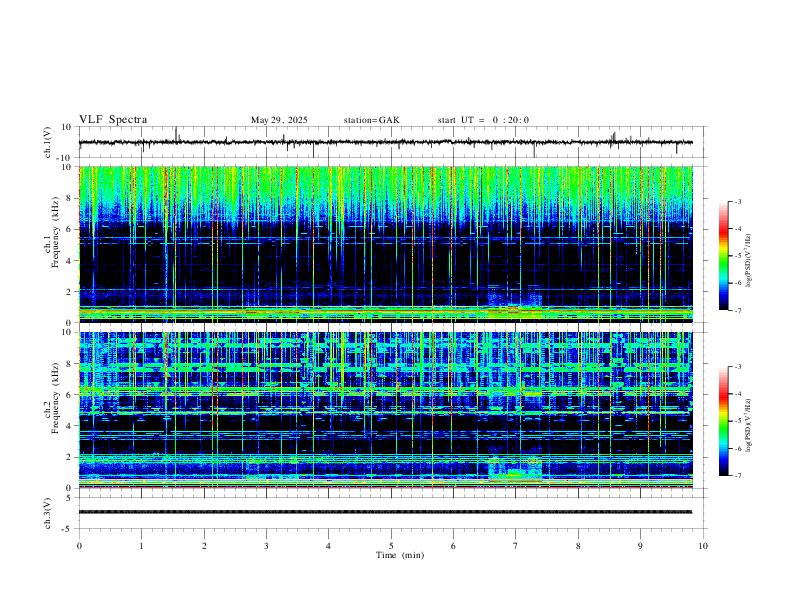
Task: Click ch.1 frequency axis tick "8"
Action: point(70,198)
